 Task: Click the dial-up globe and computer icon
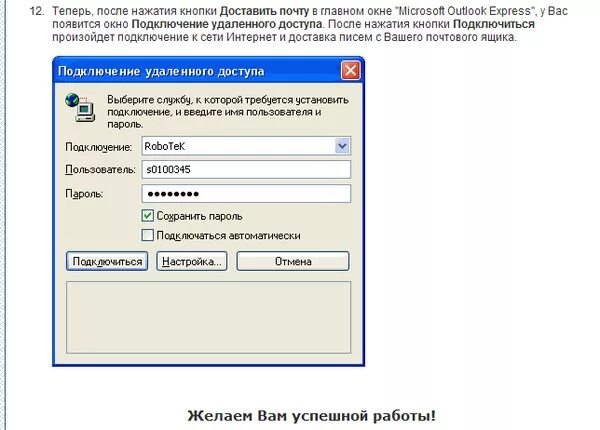[80, 108]
